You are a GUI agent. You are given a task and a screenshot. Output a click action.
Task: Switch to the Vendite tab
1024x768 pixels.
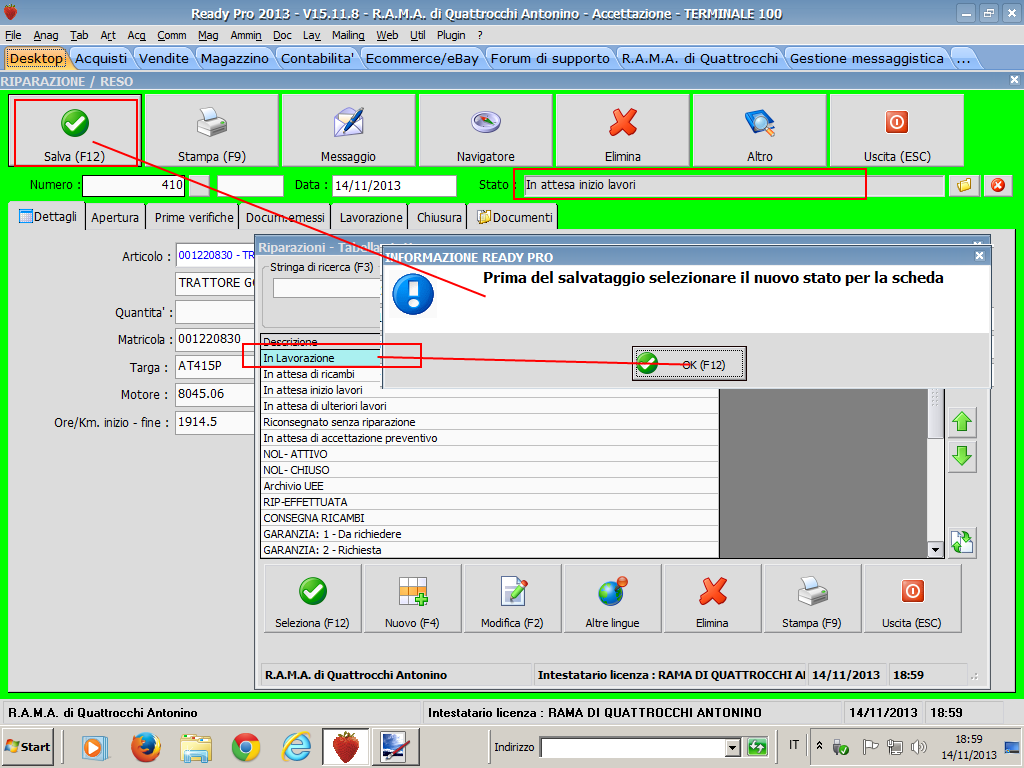(164, 59)
